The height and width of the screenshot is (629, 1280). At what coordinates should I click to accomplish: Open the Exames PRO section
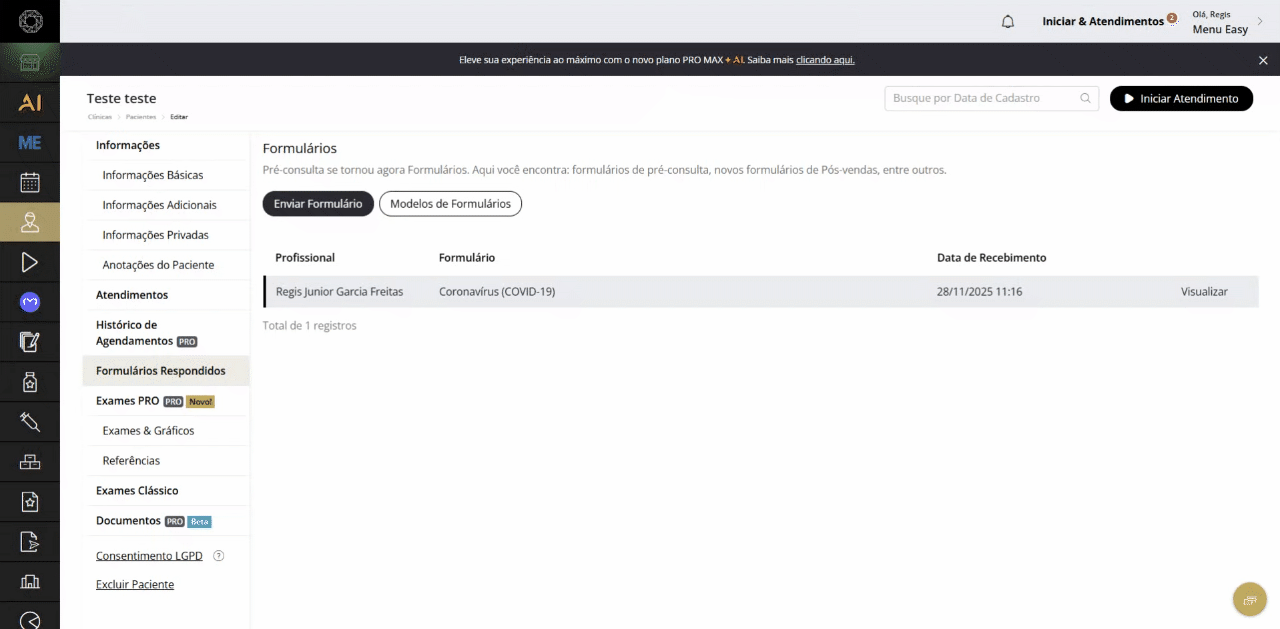pyautogui.click(x=127, y=401)
